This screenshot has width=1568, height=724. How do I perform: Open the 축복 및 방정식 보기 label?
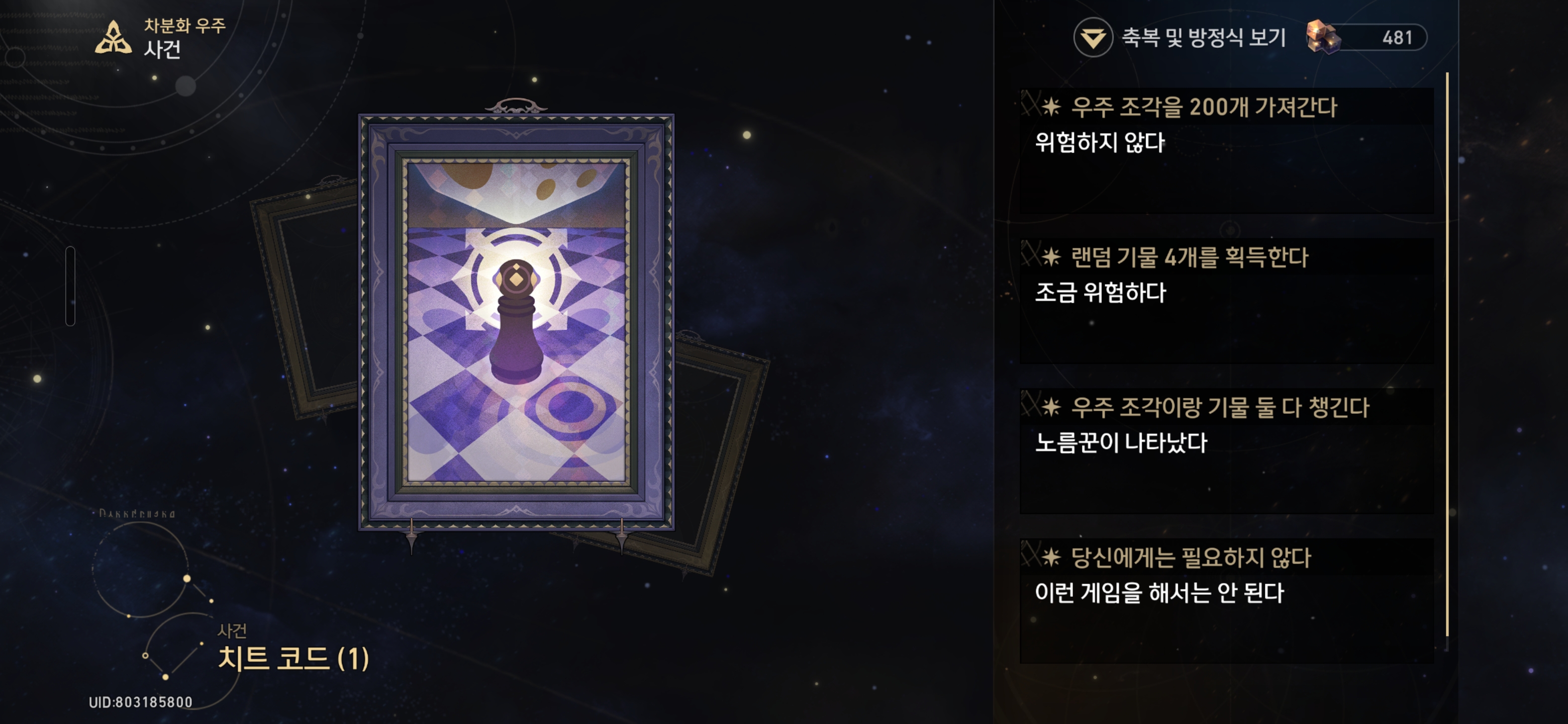(x=1204, y=38)
